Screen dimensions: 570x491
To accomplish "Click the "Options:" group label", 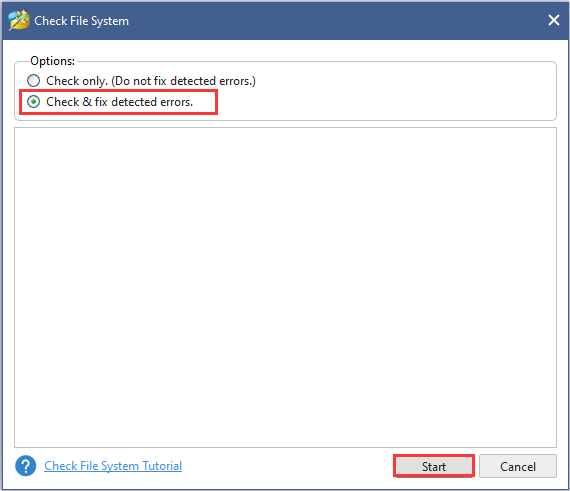I will click(x=52, y=61).
